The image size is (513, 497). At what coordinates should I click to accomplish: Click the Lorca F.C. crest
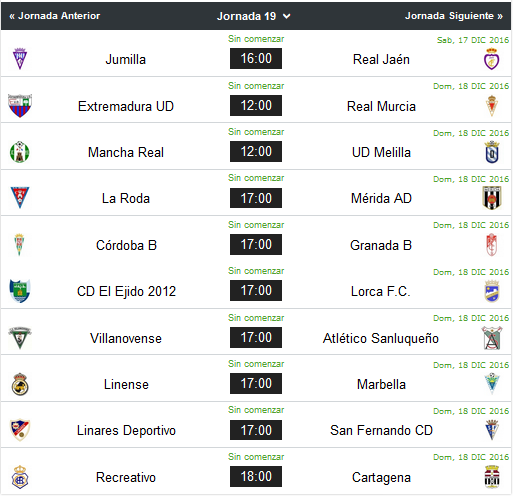492,291
